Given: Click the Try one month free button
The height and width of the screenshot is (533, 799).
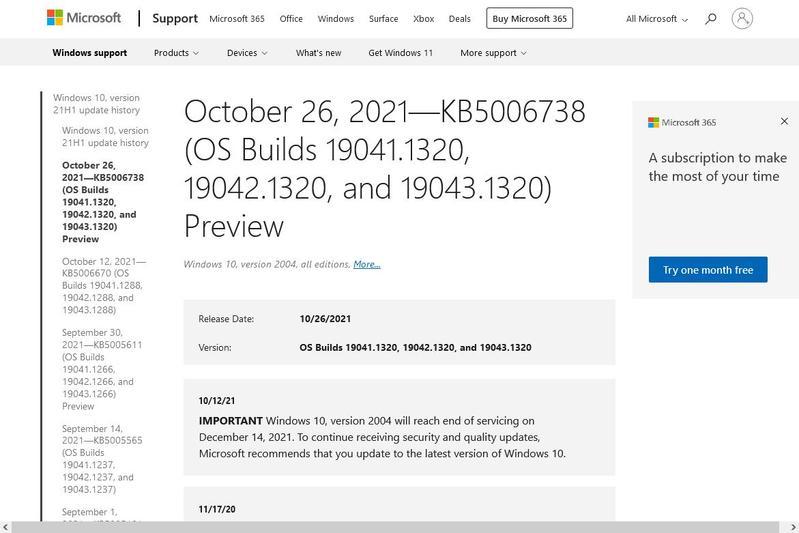Looking at the screenshot, I should 708,270.
